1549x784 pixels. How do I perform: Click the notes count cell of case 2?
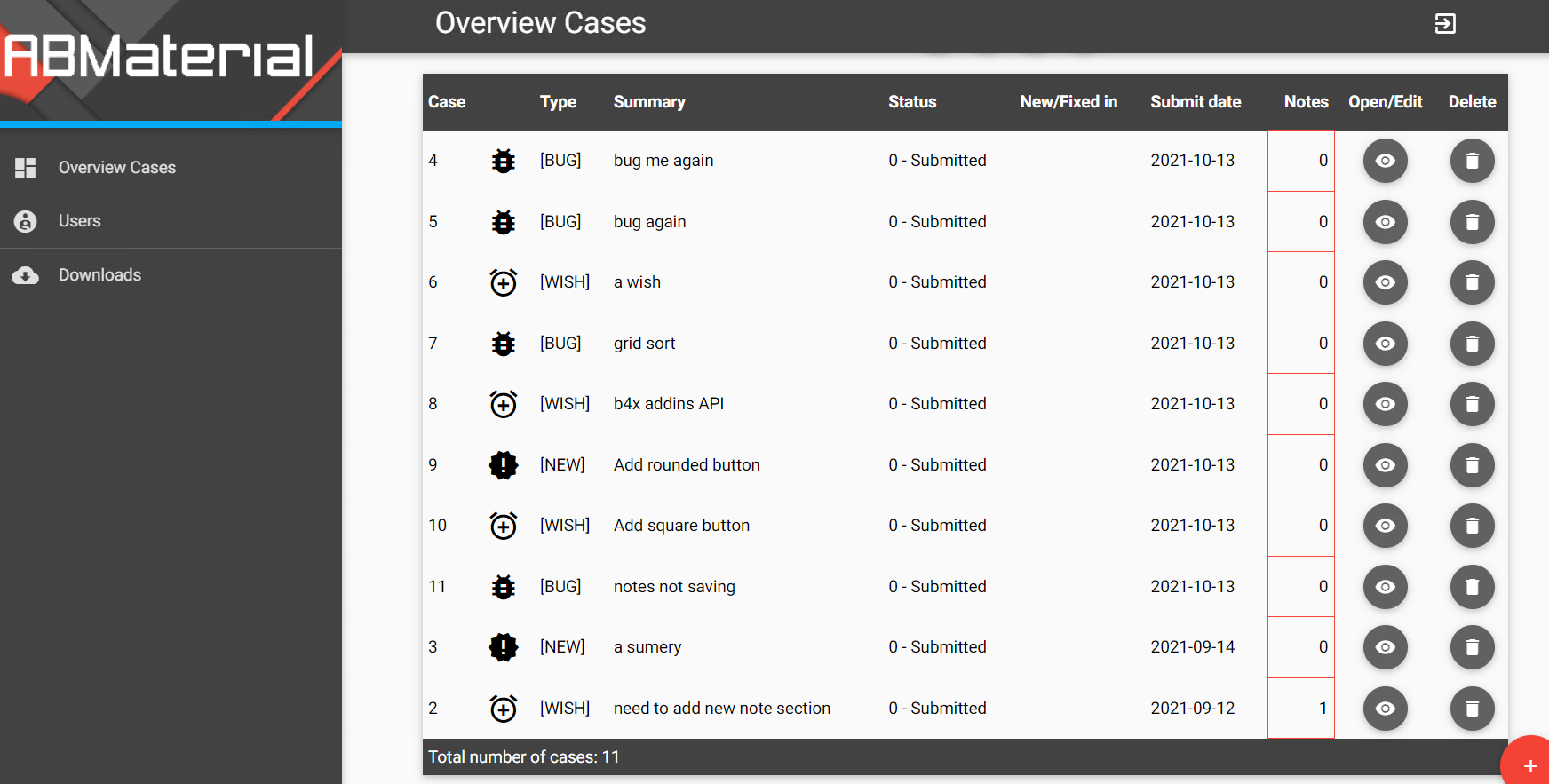(1301, 709)
